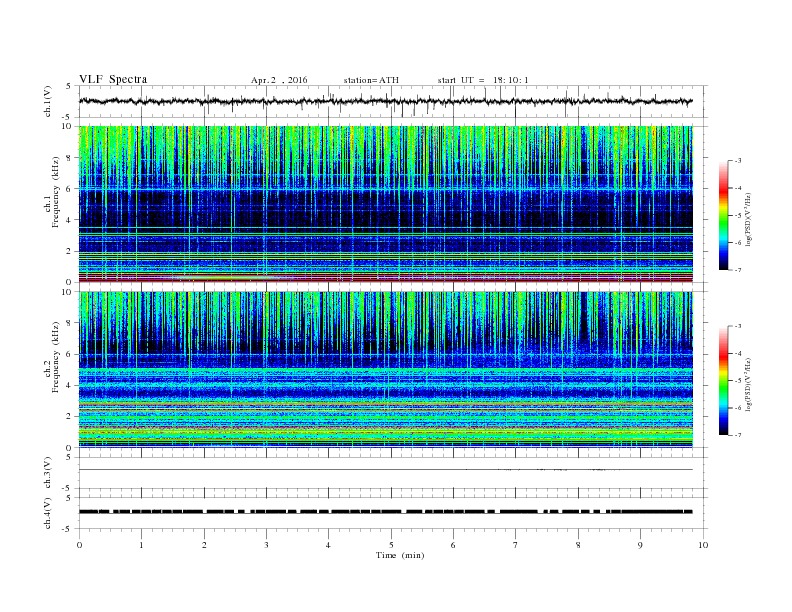Click the 'start UT = 18:10:1' text
Screen dimensions: 792x612
tap(483, 80)
